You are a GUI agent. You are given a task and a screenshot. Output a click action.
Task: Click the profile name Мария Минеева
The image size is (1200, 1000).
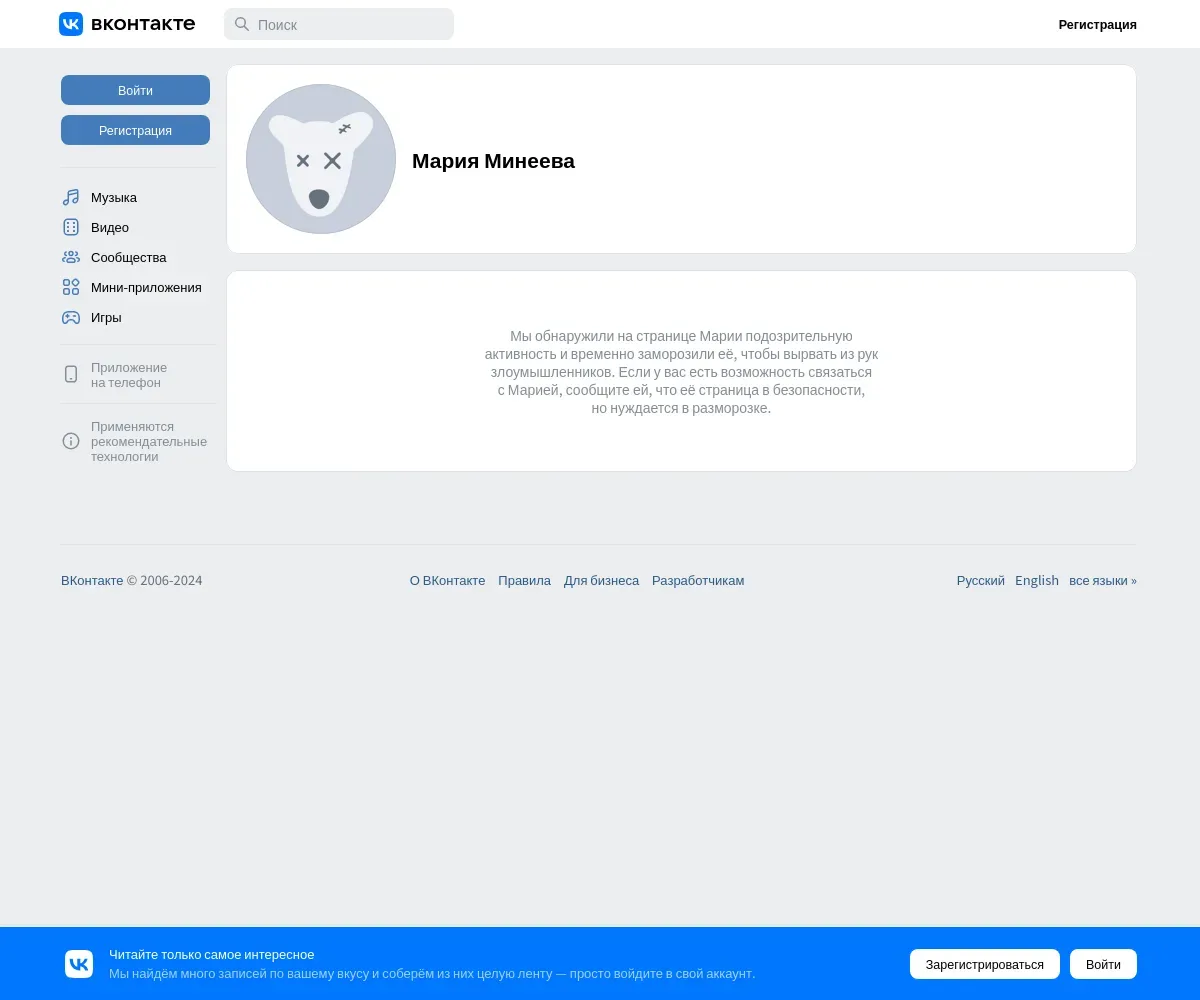pyautogui.click(x=493, y=161)
